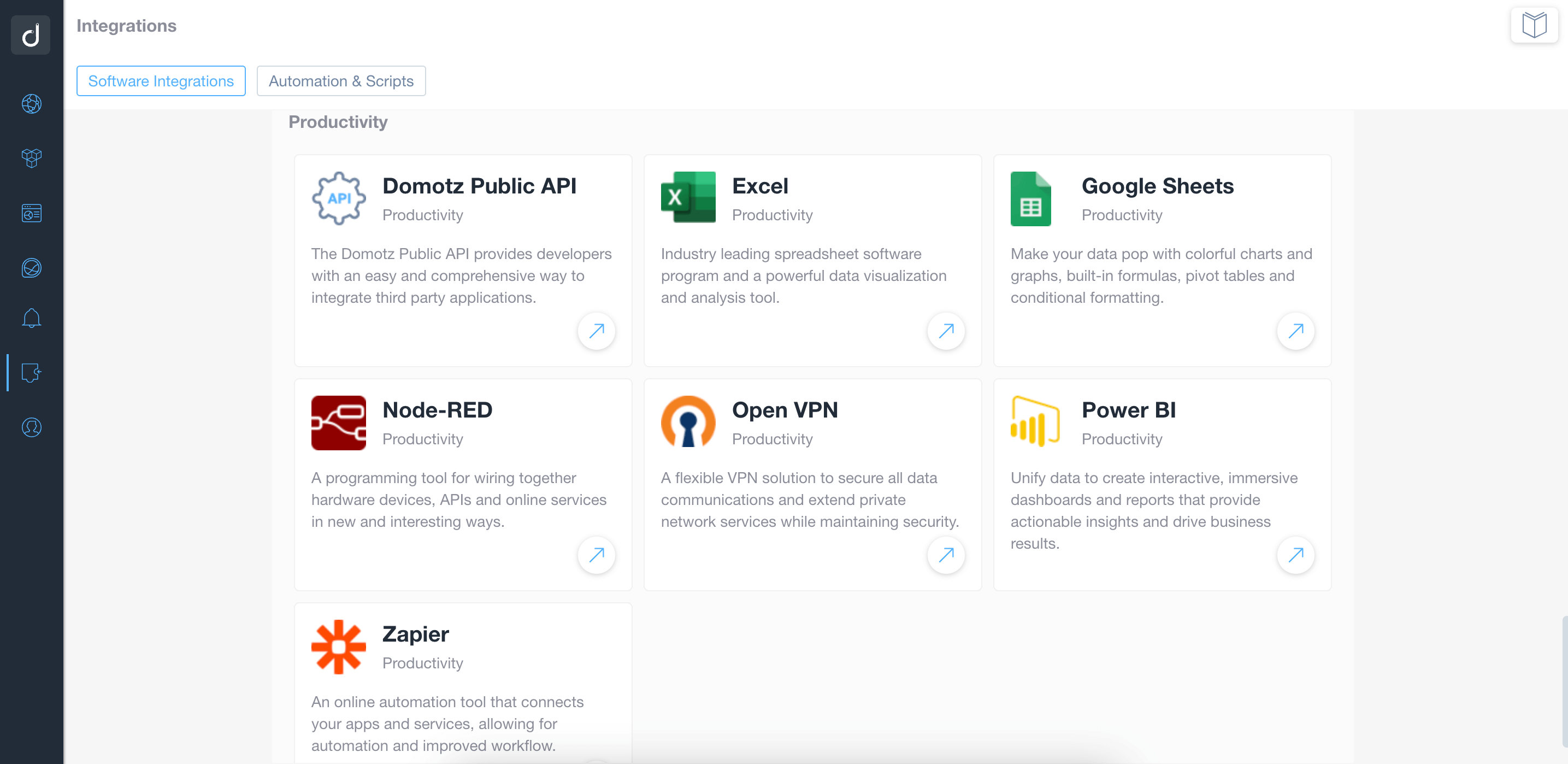Open the Google Sheets arrow link
This screenshot has height=764, width=1568.
1295,331
